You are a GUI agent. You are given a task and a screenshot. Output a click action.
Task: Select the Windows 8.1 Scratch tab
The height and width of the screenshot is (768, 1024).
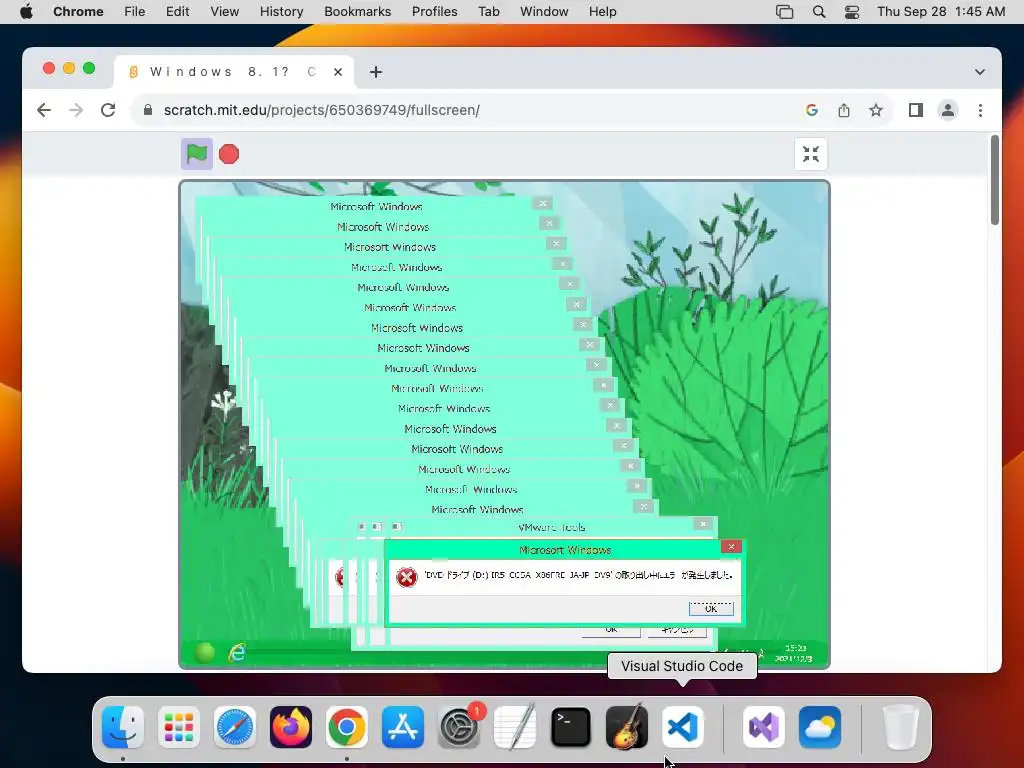[x=234, y=72]
